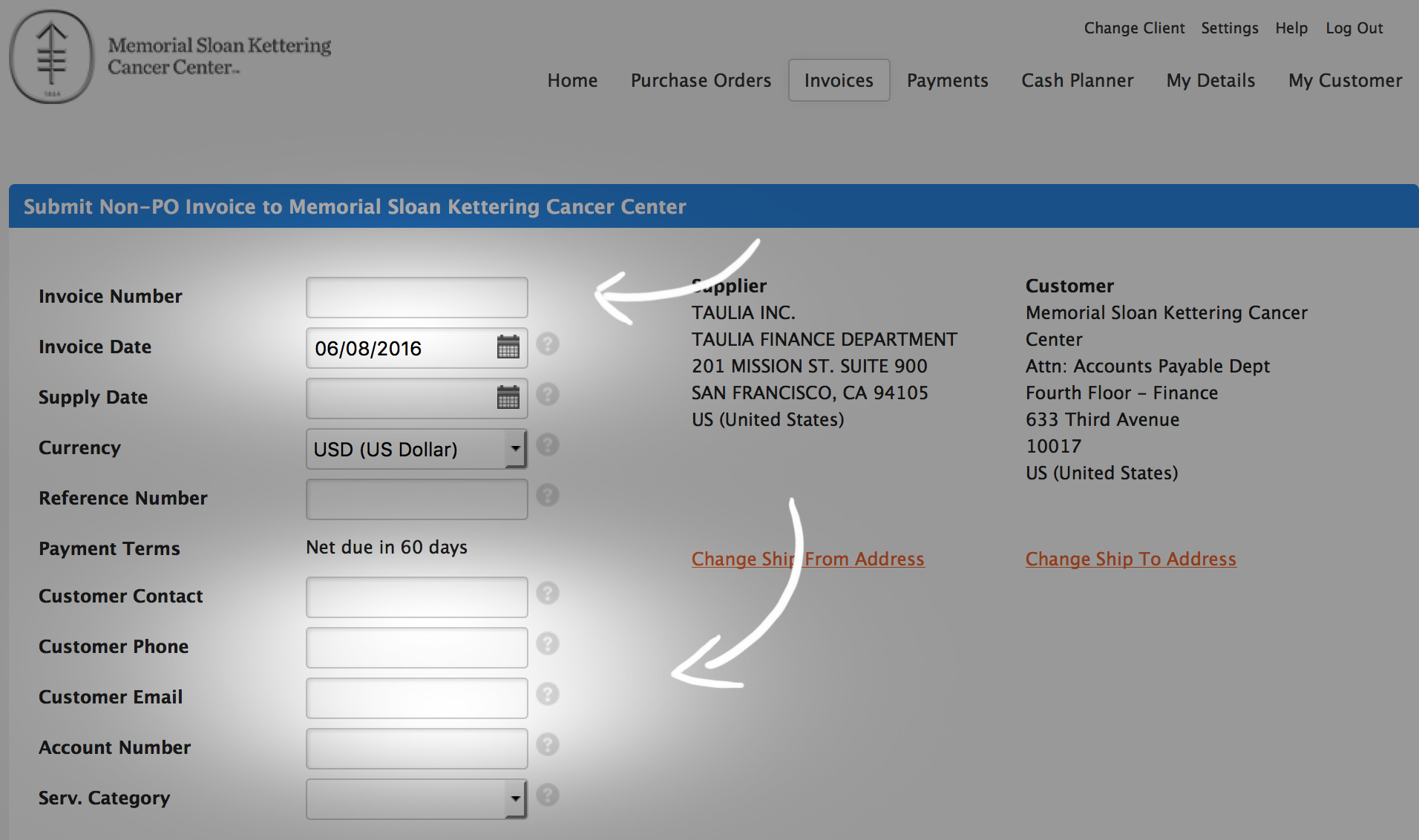Image resolution: width=1419 pixels, height=840 pixels.
Task: Go to the Home tab
Action: coord(572,80)
